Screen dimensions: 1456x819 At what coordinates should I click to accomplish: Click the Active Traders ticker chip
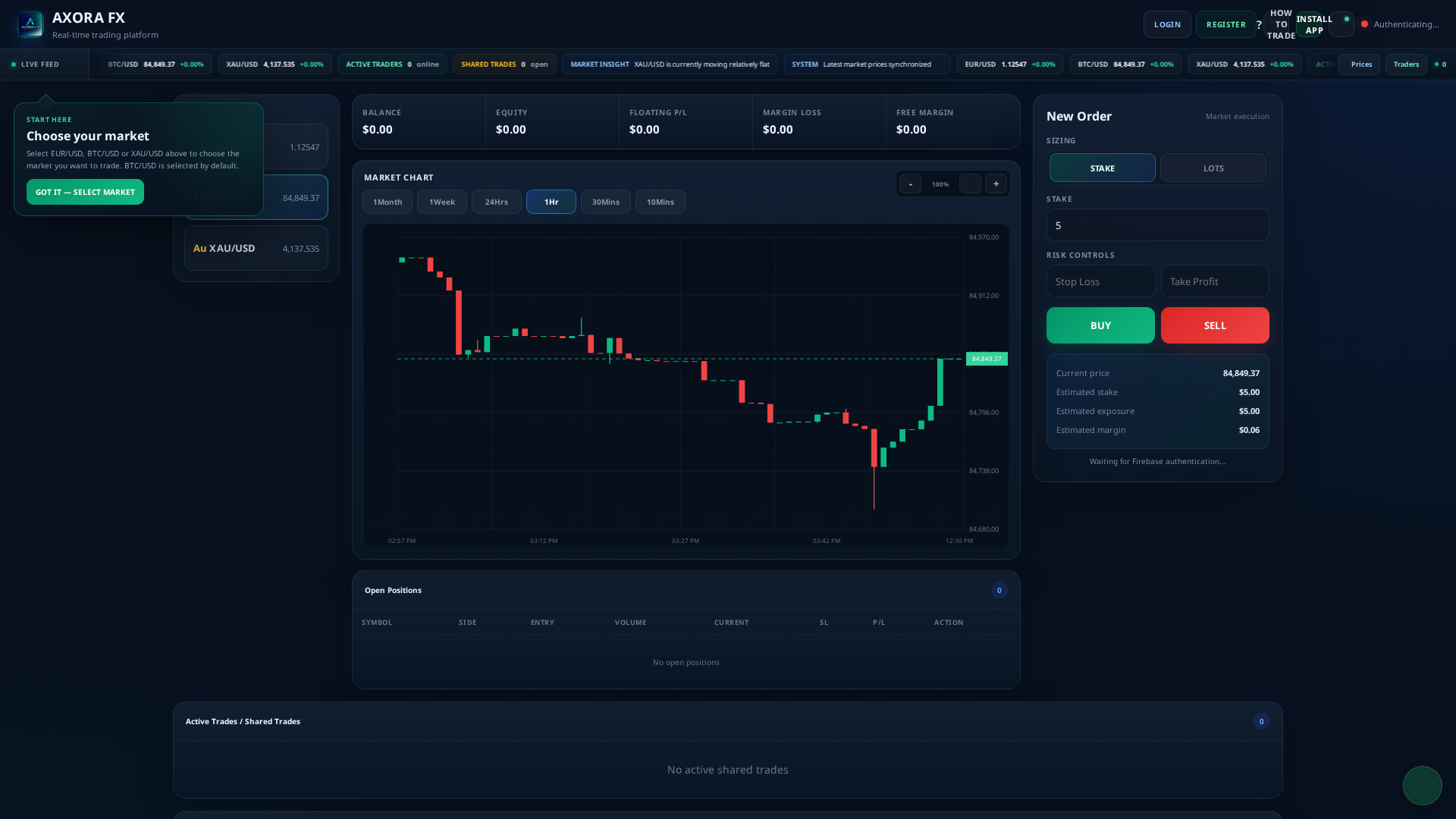(x=392, y=64)
